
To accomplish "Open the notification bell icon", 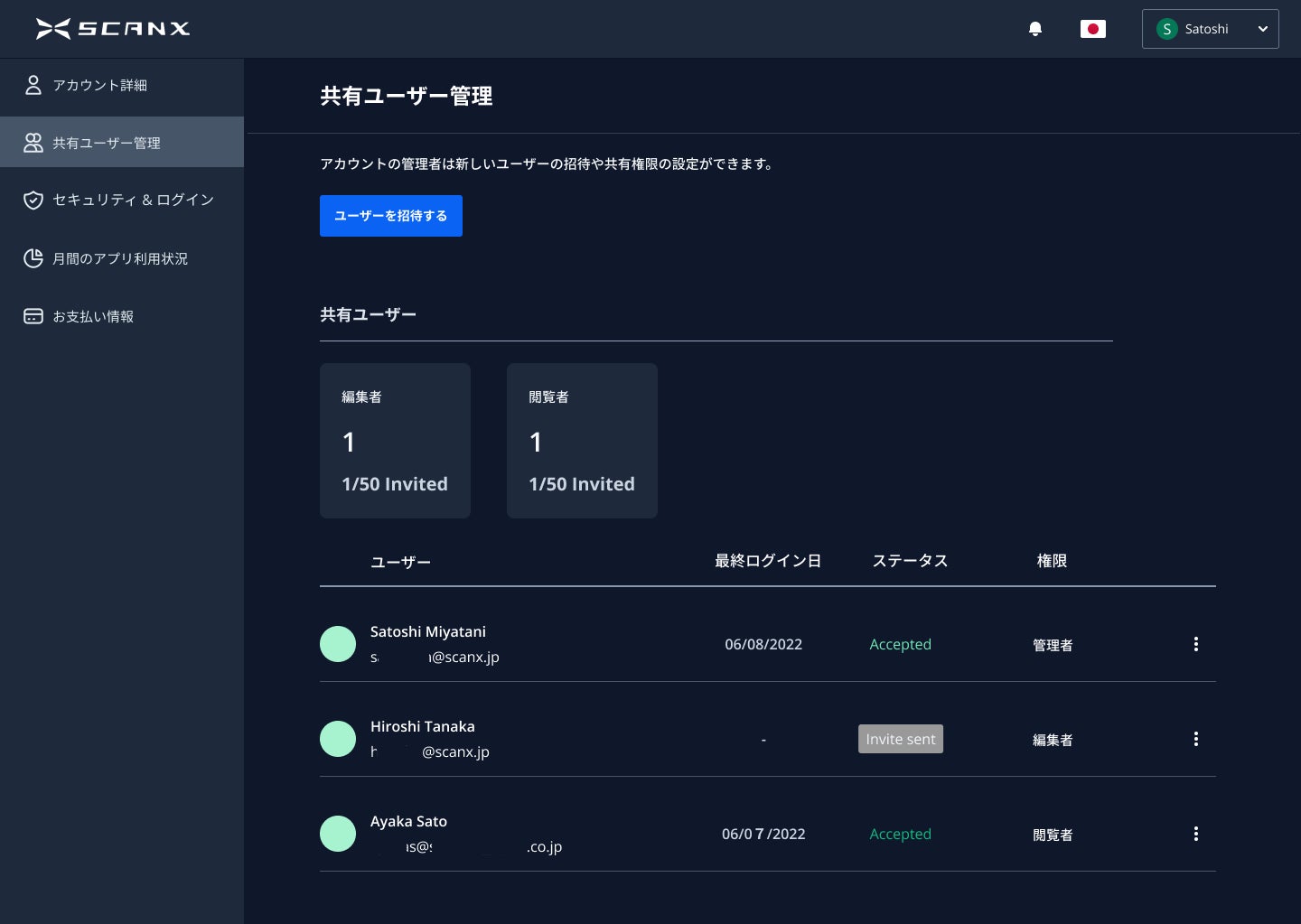I will tap(1034, 29).
